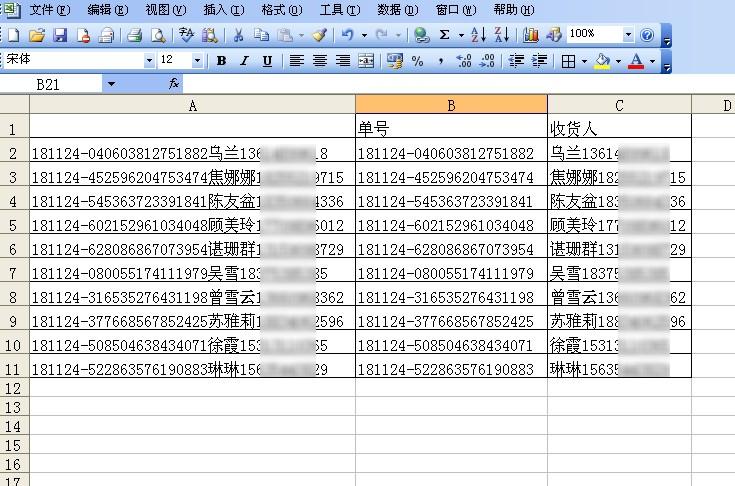735x486 pixels.
Task: Open the Chart Wizard icon
Action: (531, 35)
